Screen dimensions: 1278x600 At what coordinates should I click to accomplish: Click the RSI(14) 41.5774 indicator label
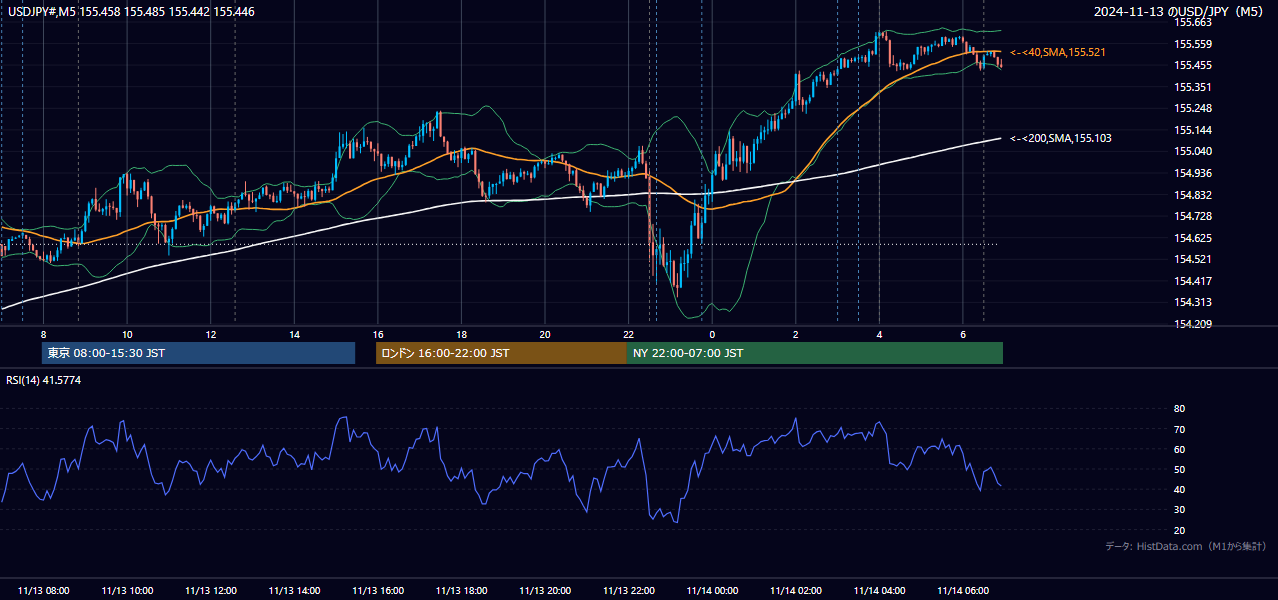tap(44, 380)
